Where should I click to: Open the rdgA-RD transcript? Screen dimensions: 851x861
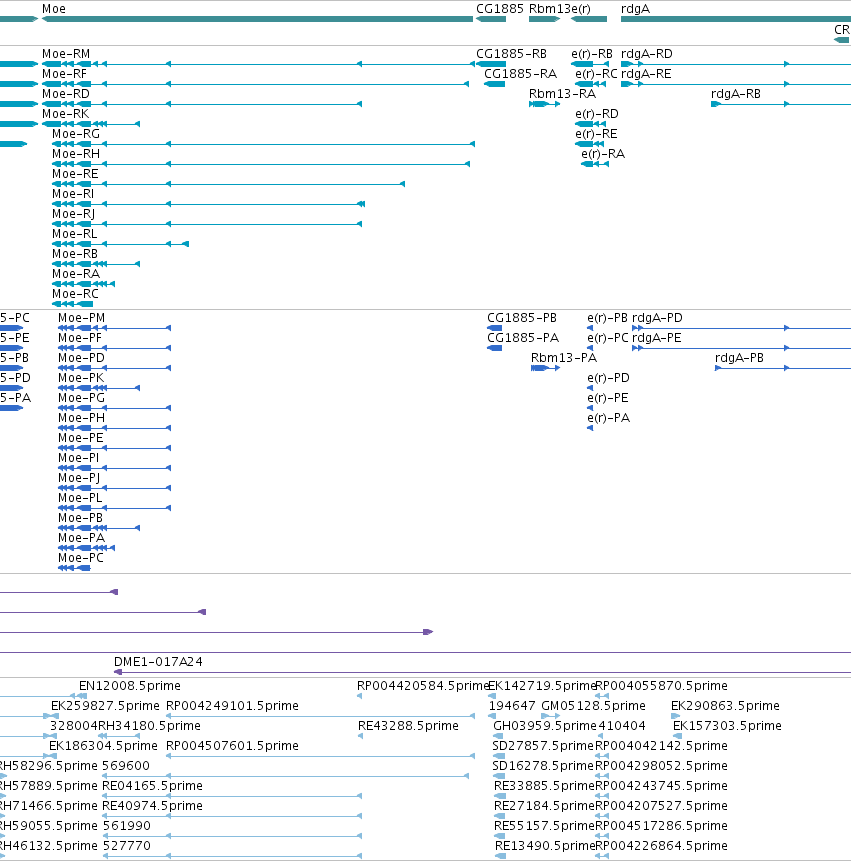click(x=647, y=54)
